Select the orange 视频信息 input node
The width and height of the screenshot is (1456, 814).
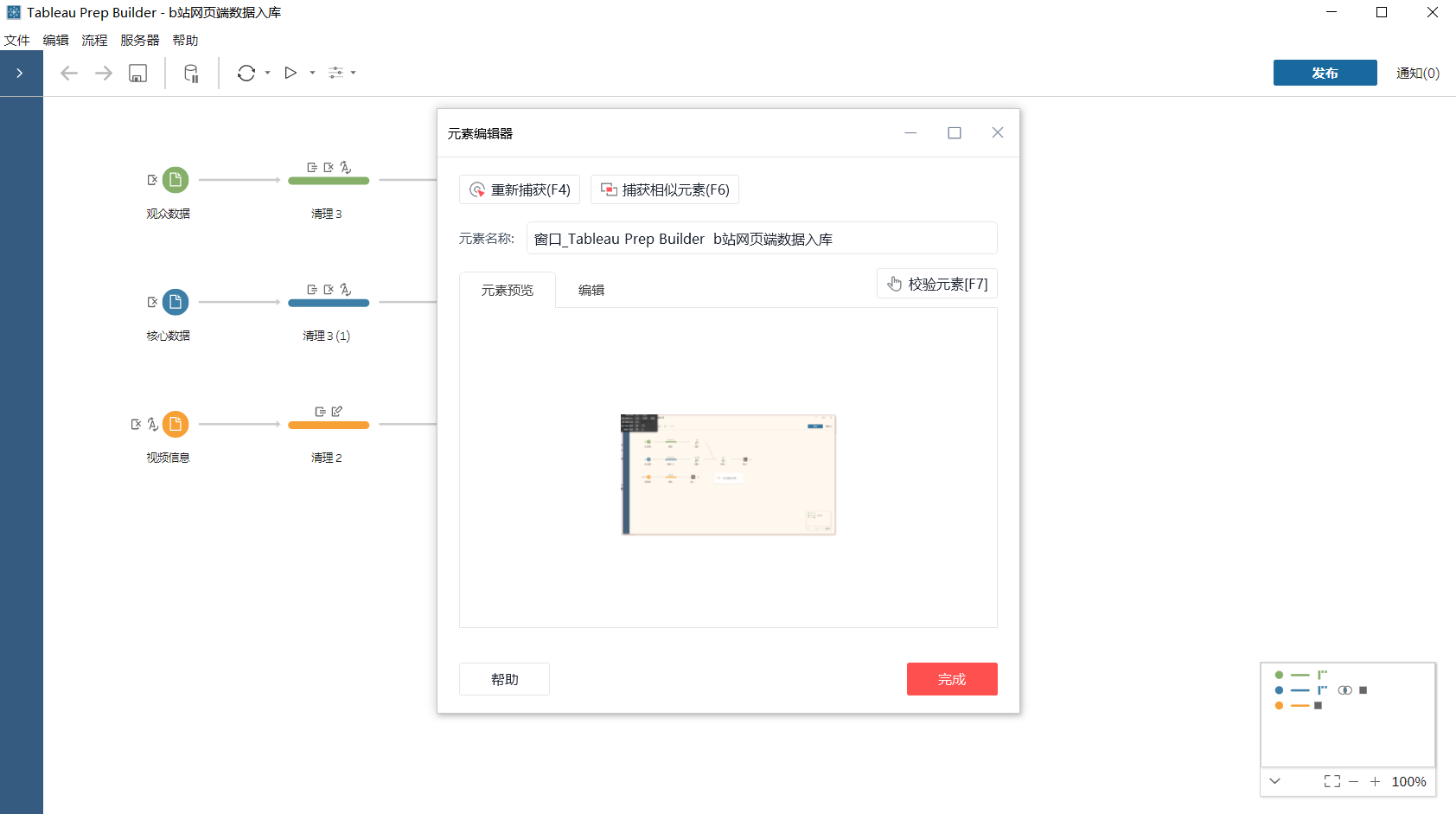pyautogui.click(x=176, y=424)
